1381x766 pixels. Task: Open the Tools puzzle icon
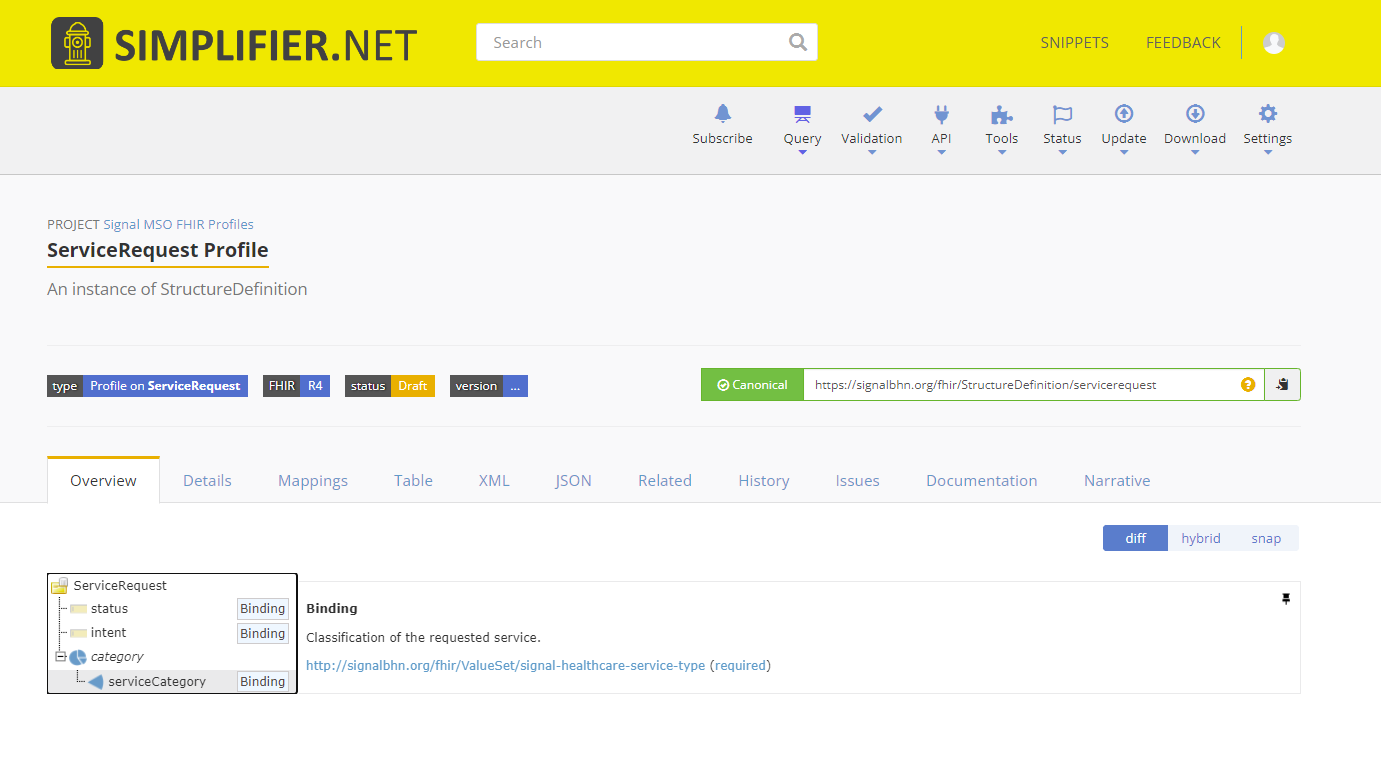[x=1001, y=114]
